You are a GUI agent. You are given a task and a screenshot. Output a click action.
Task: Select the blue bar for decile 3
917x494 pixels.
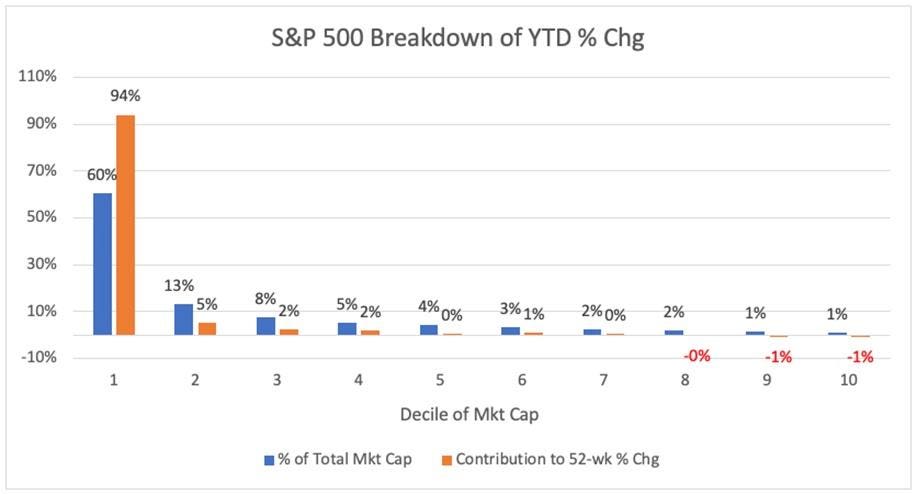pyautogui.click(x=265, y=326)
